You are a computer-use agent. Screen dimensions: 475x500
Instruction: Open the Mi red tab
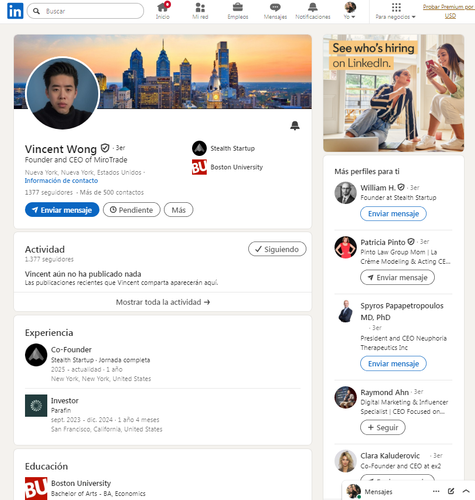200,11
